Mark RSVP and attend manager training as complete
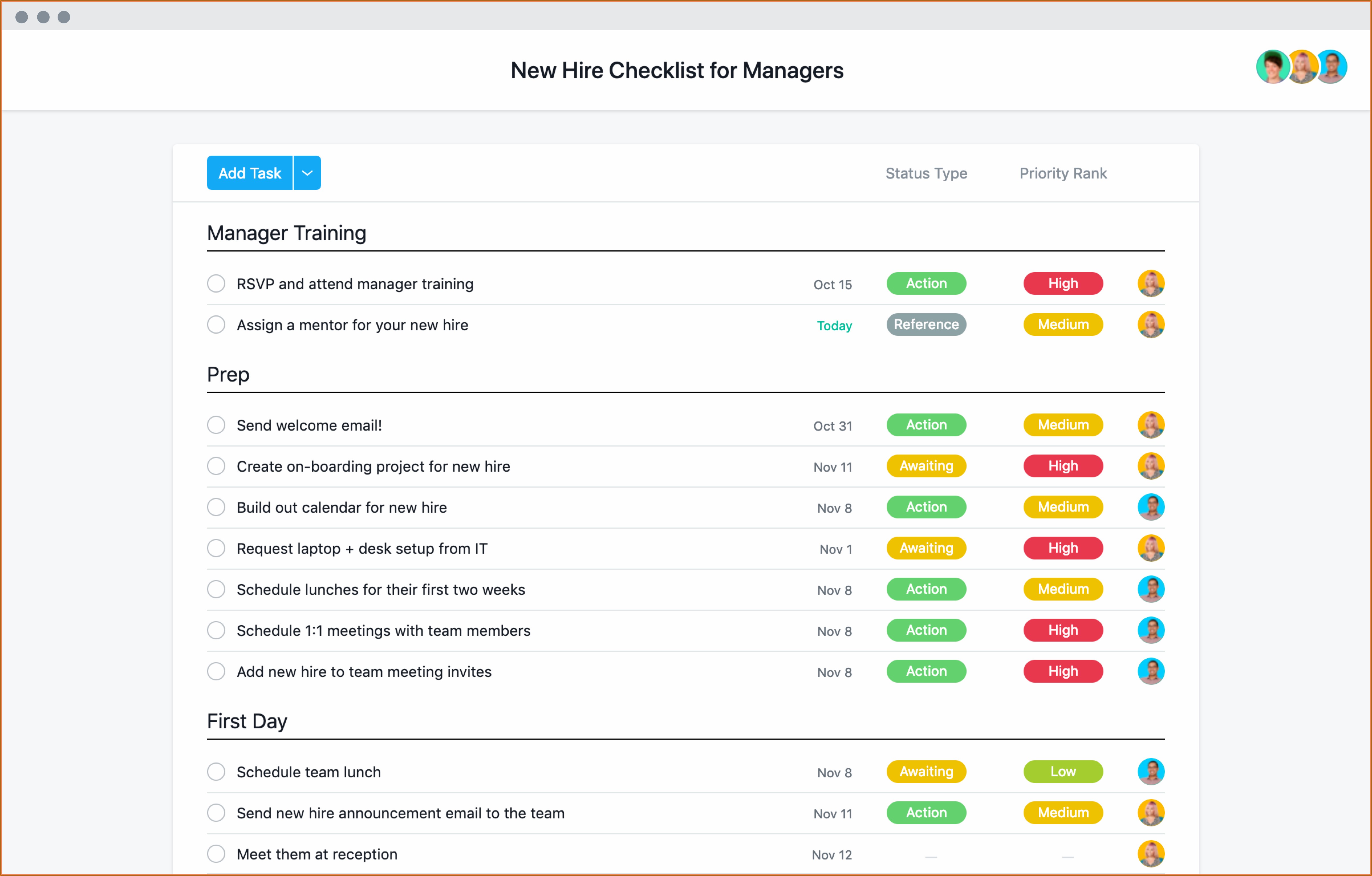Screen dimensions: 1372x876 pyautogui.click(x=216, y=283)
